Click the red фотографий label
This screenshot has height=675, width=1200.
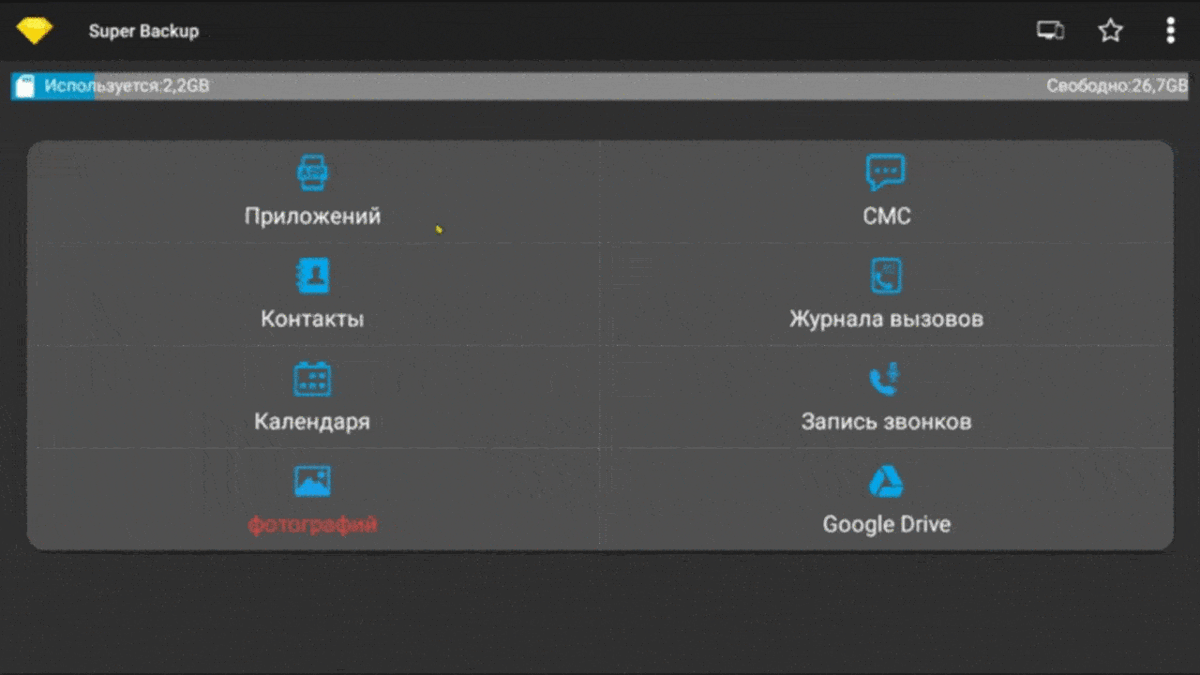[311, 523]
